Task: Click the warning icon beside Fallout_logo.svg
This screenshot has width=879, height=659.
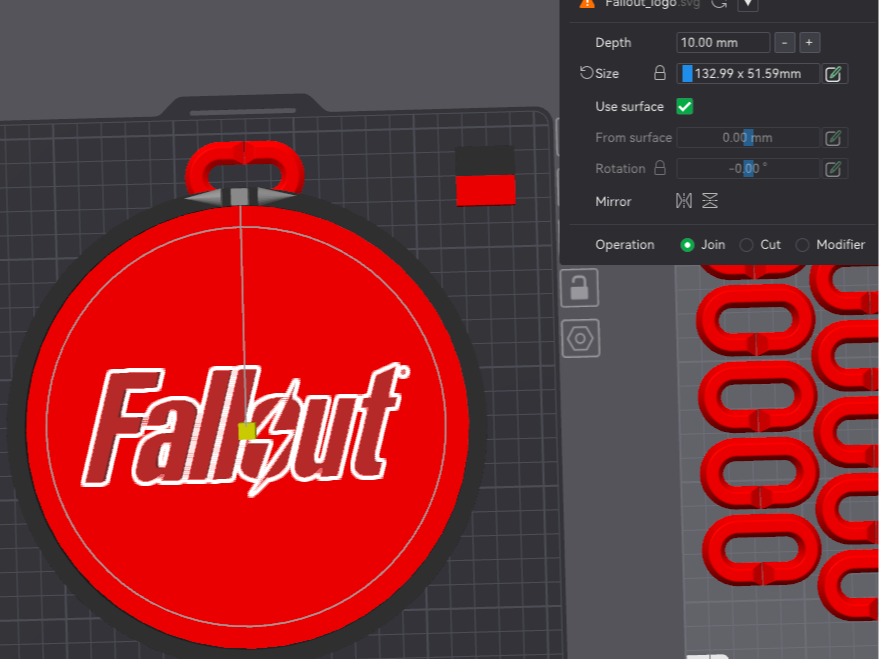Action: (588, 3)
